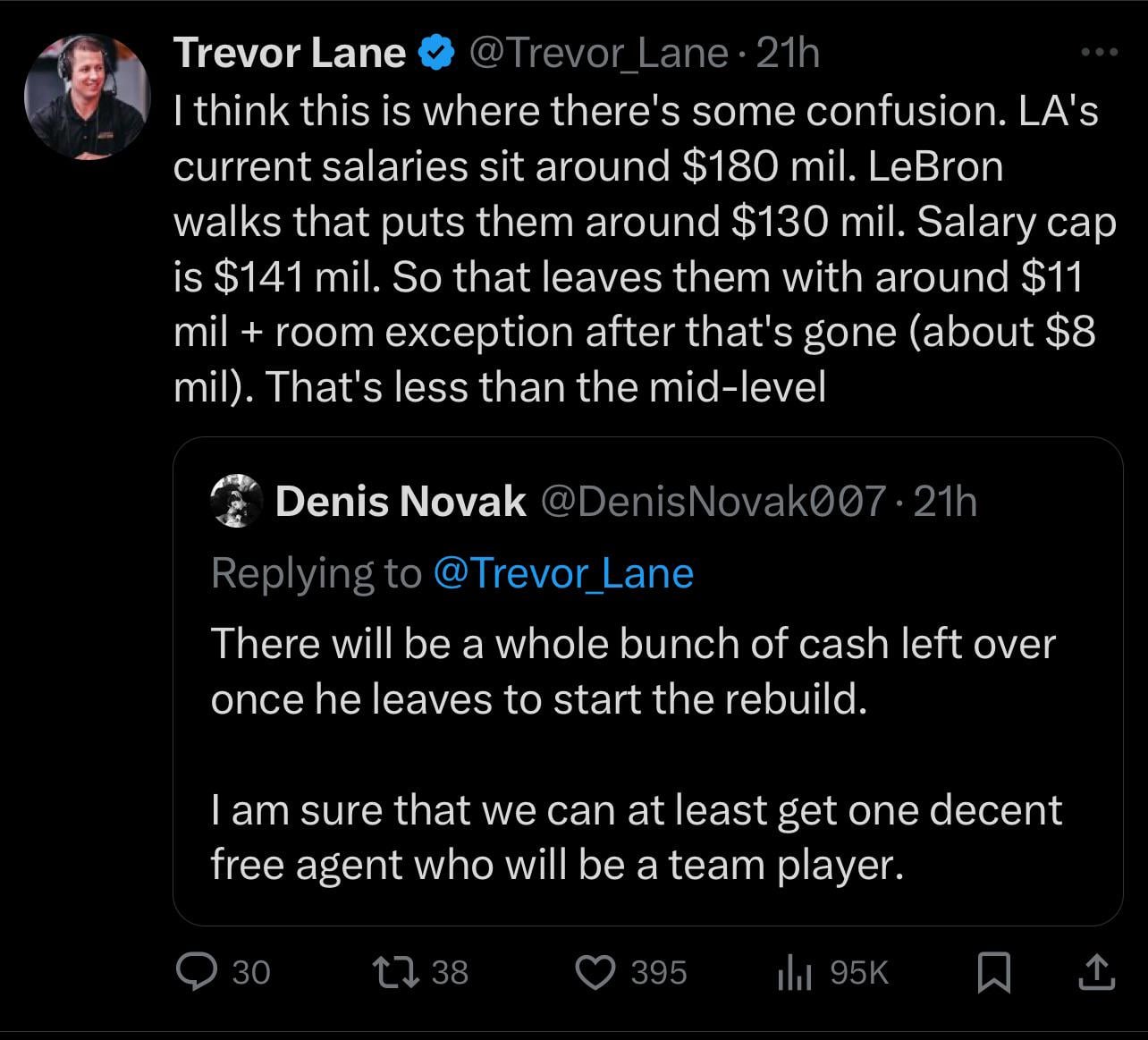
Task: Like the tweet with the heart icon
Action: click(592, 972)
